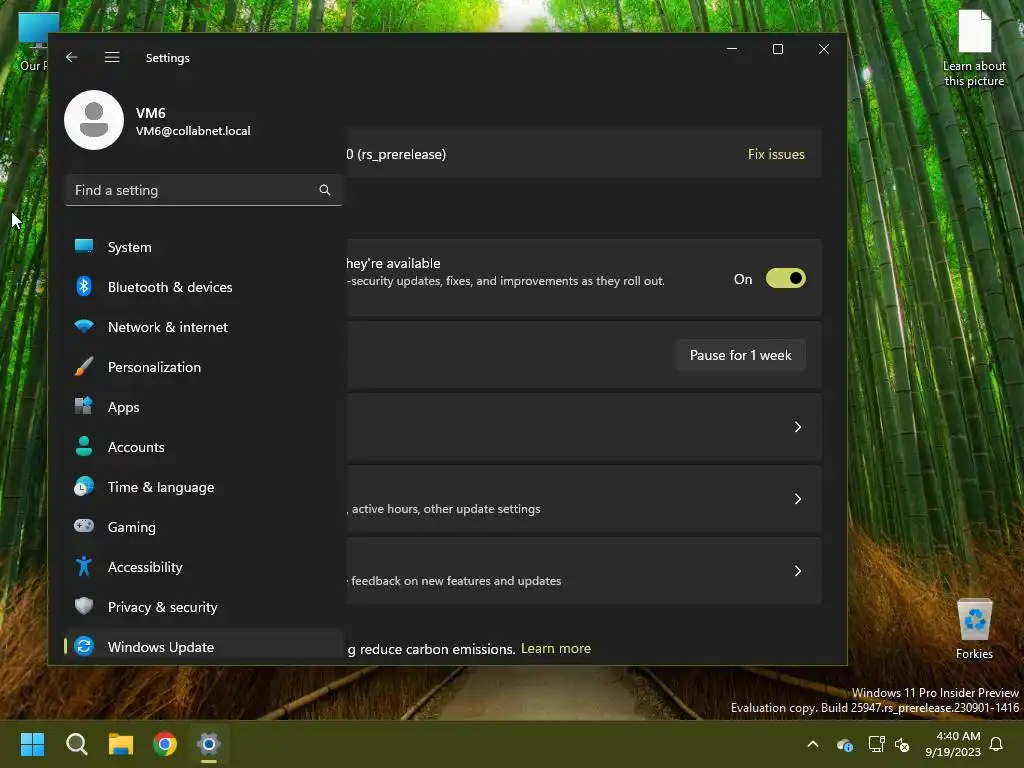The height and width of the screenshot is (768, 1024).
Task: Click the VM6 account name
Action: pyautogui.click(x=150, y=113)
